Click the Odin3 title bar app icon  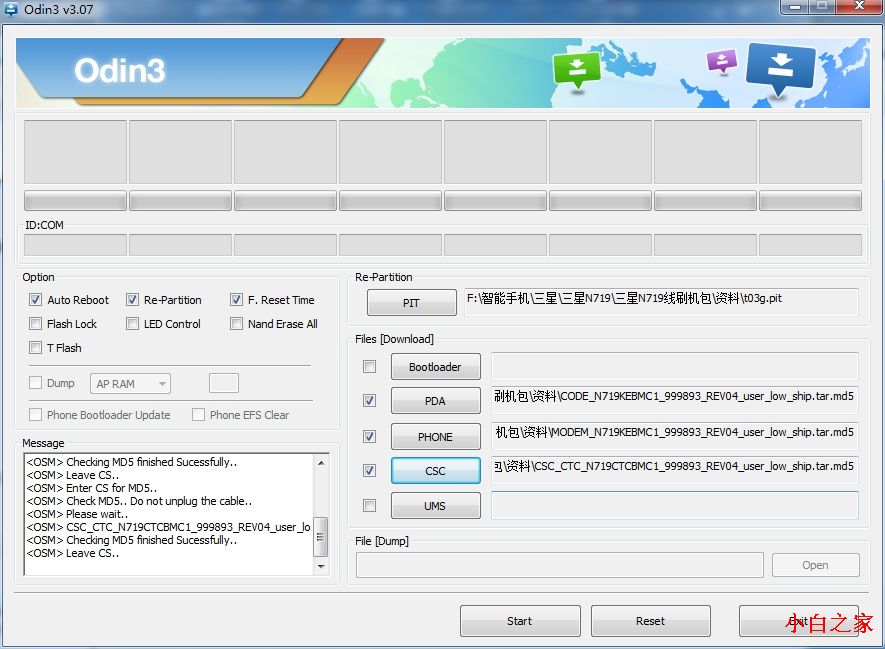pyautogui.click(x=11, y=9)
